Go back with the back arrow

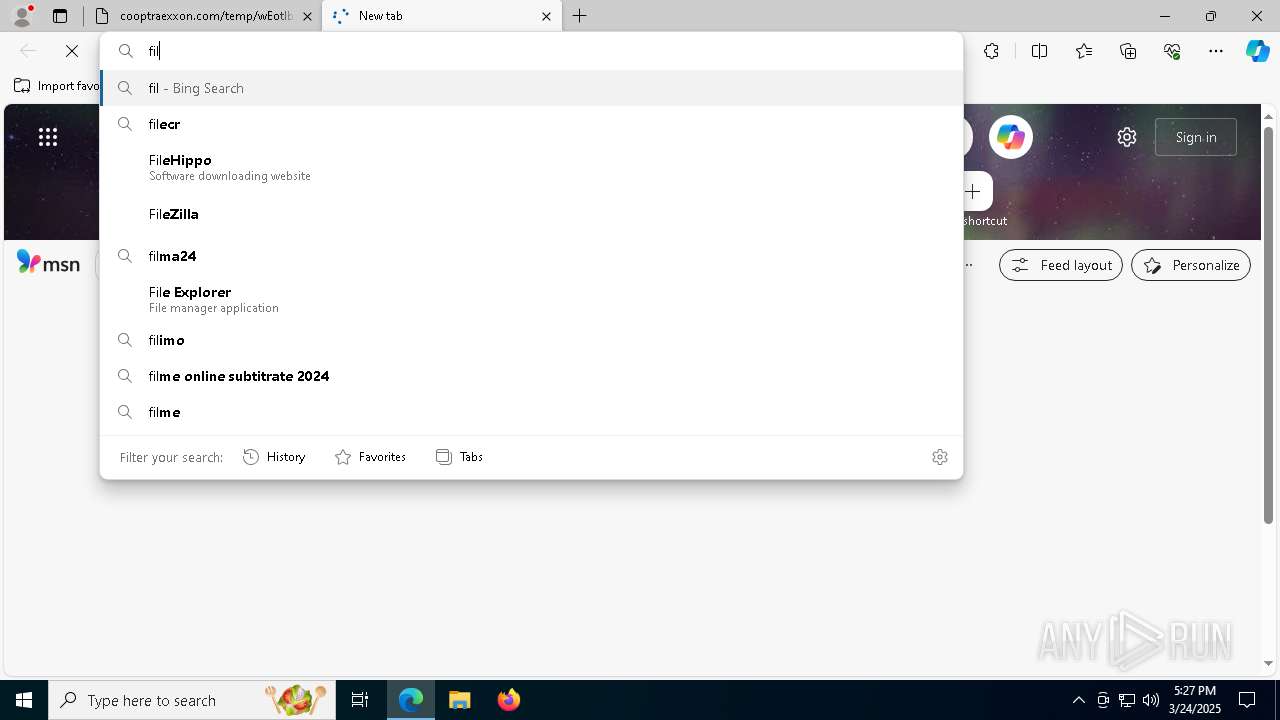pyautogui.click(x=28, y=51)
